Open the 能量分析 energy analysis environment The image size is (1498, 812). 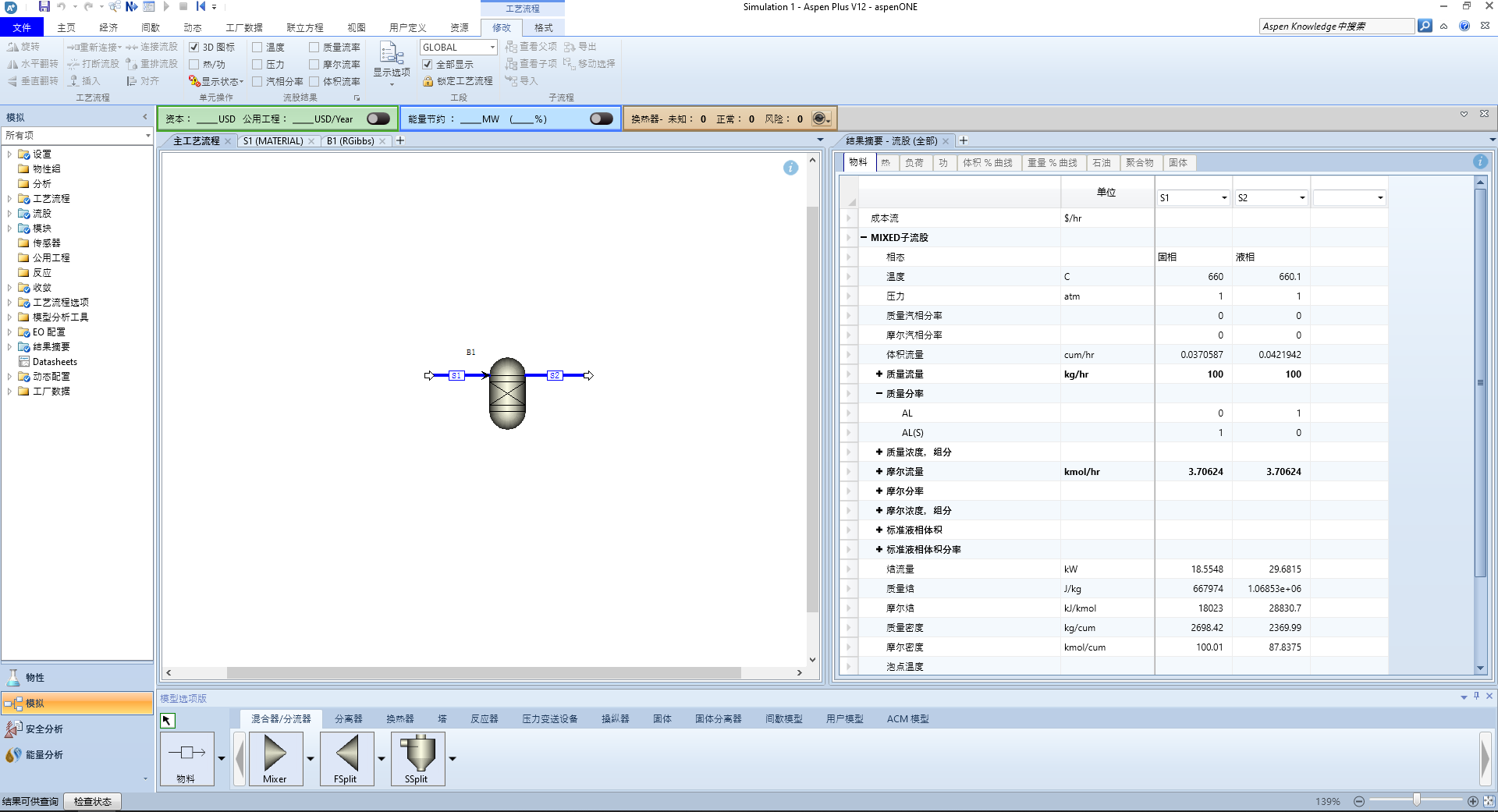pos(77,754)
